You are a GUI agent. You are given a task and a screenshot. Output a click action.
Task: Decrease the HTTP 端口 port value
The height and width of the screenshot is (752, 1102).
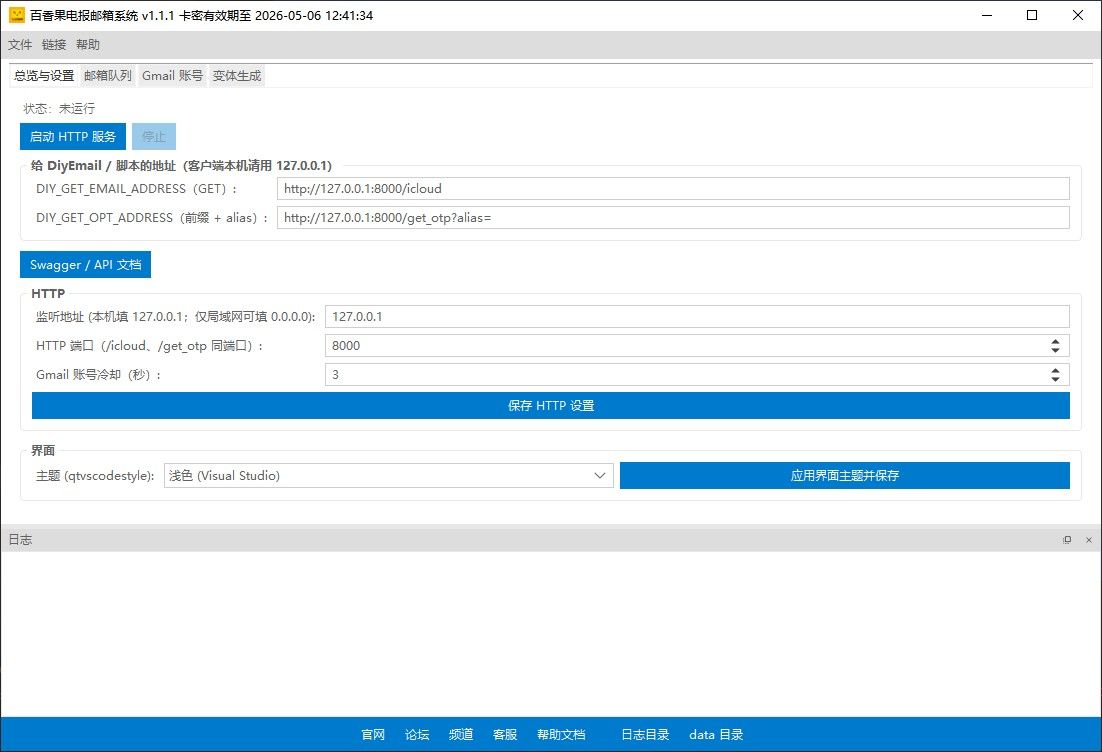tap(1055, 350)
